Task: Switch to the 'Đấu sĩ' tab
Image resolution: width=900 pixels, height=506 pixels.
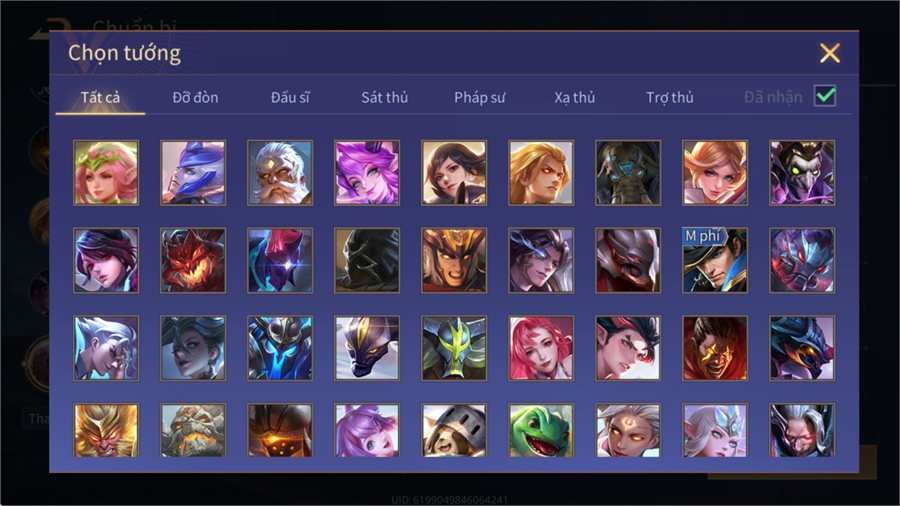Action: [x=290, y=98]
